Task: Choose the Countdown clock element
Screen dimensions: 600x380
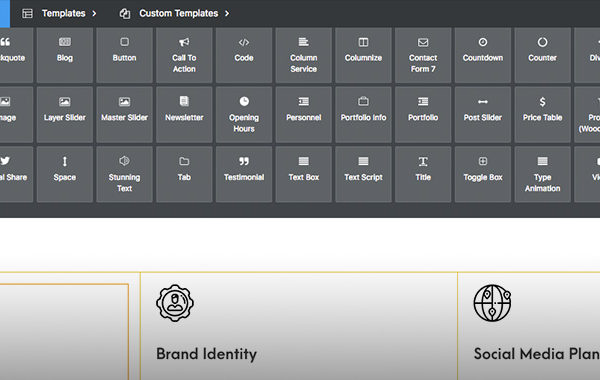Action: 483,55
